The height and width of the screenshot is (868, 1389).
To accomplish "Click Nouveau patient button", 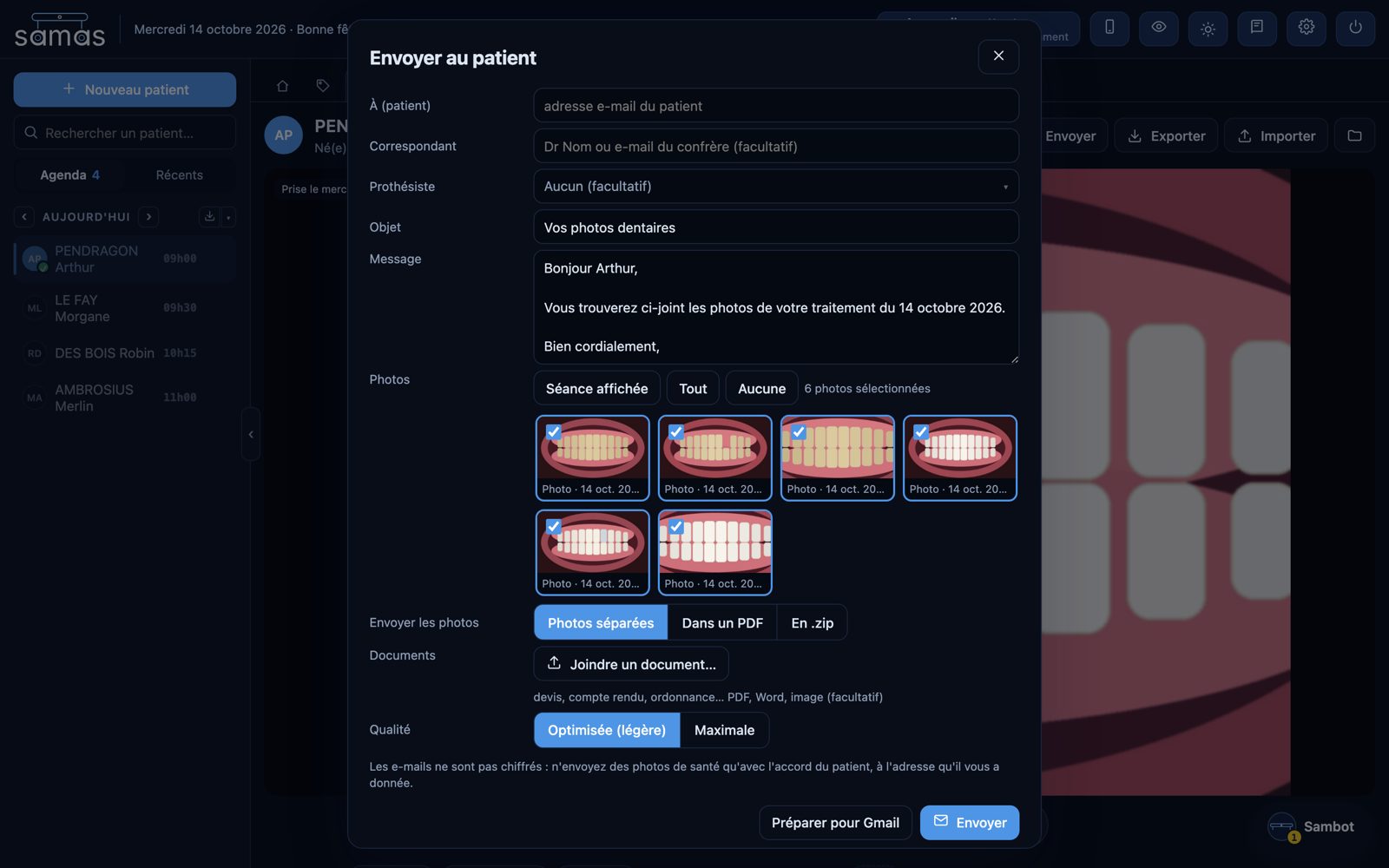I will [x=125, y=89].
